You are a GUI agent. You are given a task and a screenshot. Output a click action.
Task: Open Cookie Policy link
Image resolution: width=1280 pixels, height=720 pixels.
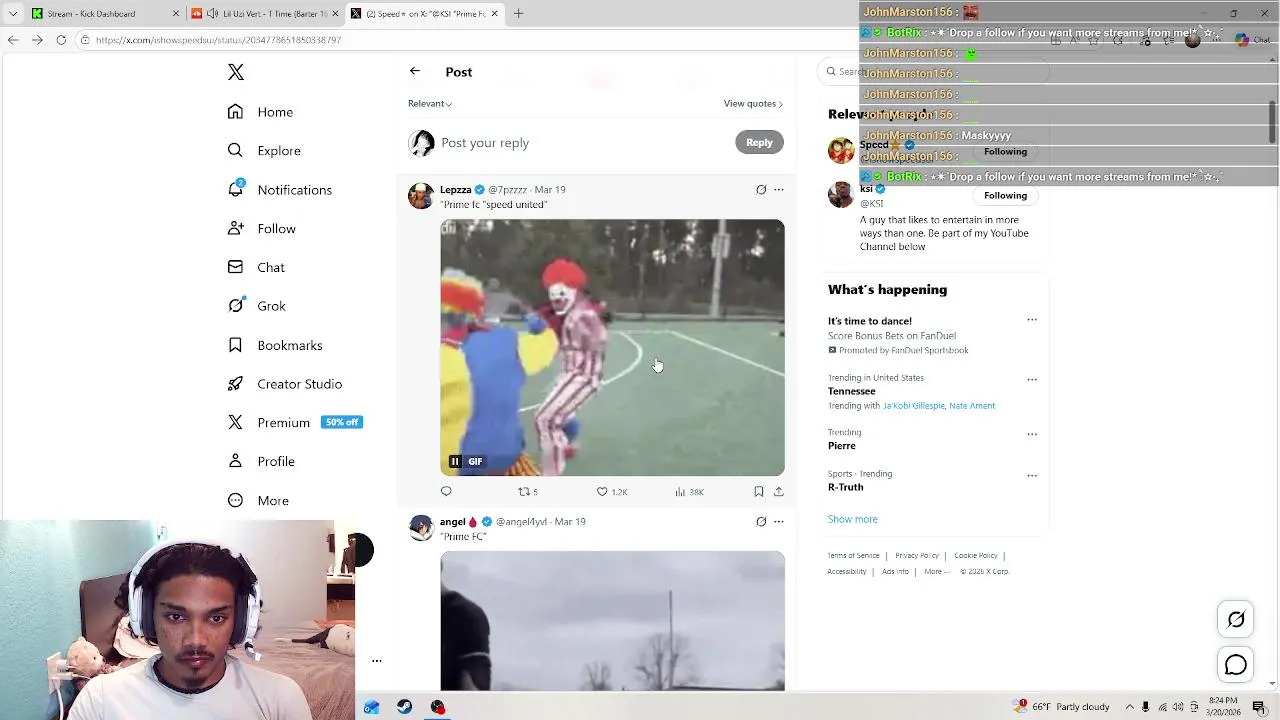[x=976, y=556]
